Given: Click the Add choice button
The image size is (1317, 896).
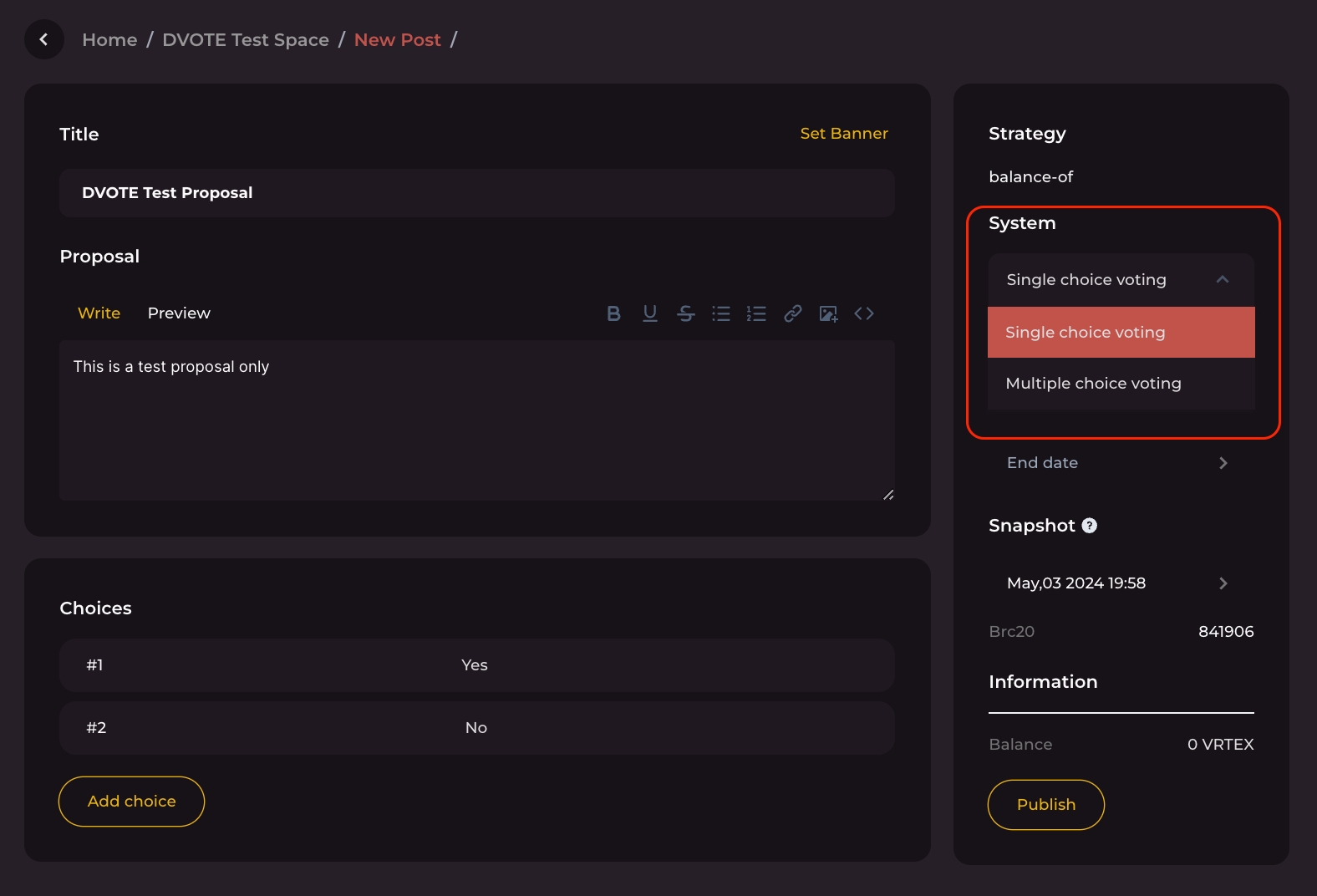Looking at the screenshot, I should [131, 802].
